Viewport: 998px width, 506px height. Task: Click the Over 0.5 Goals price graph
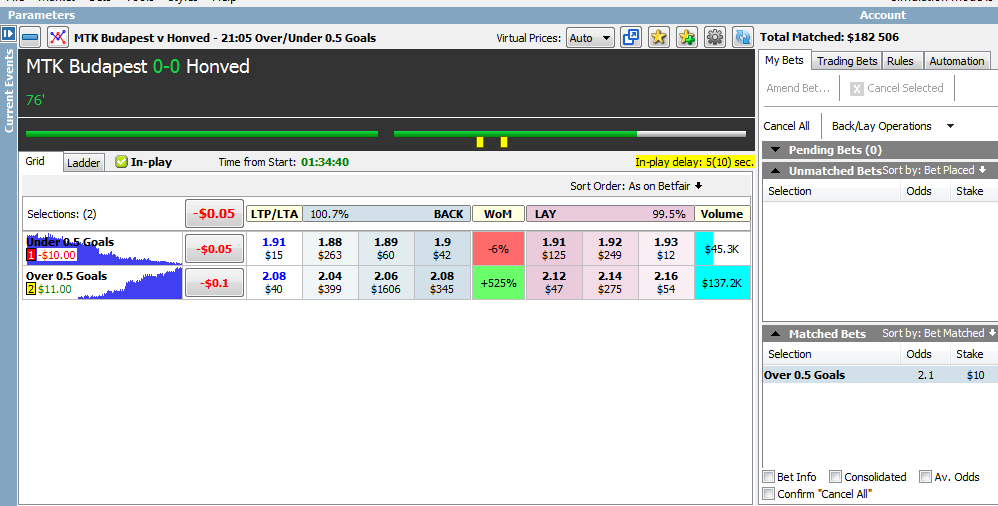point(104,283)
